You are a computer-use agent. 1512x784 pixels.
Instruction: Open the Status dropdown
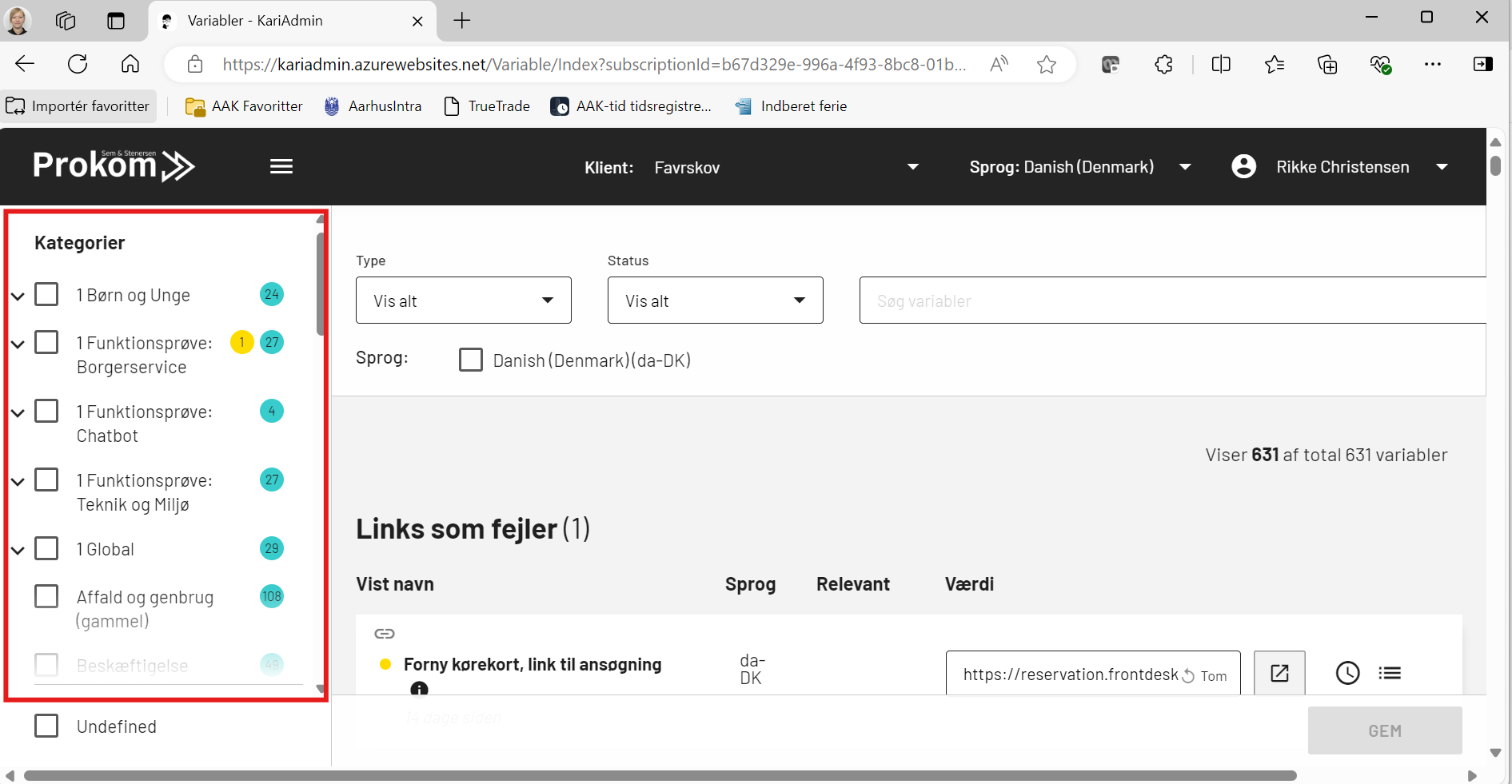pos(715,300)
